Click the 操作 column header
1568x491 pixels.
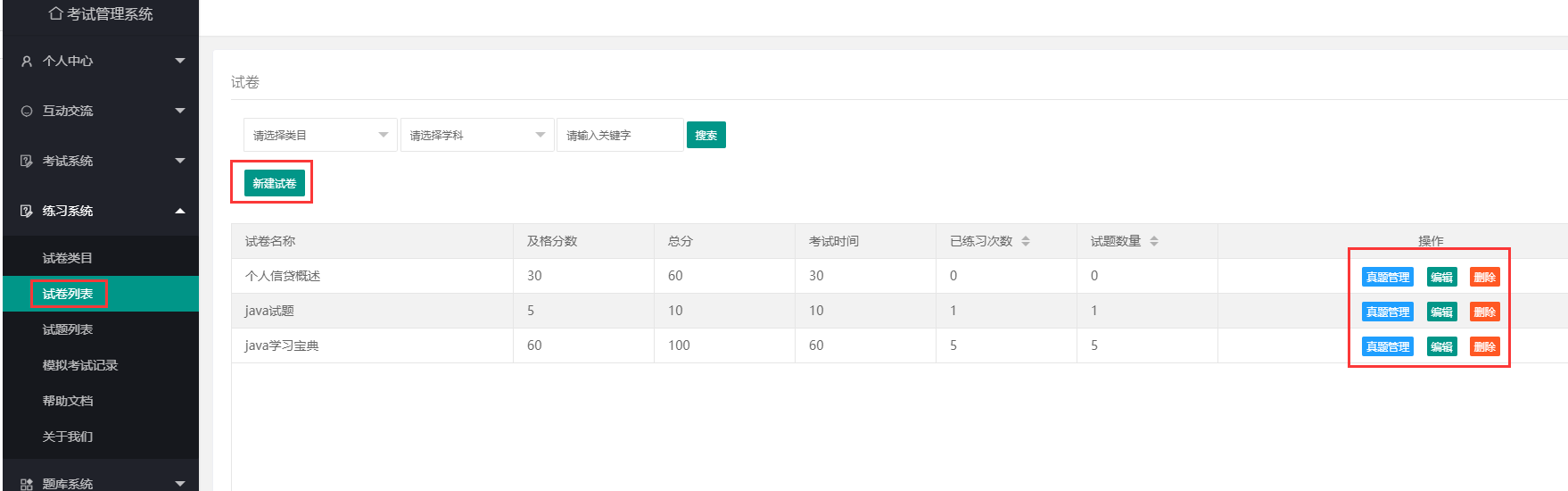1431,241
